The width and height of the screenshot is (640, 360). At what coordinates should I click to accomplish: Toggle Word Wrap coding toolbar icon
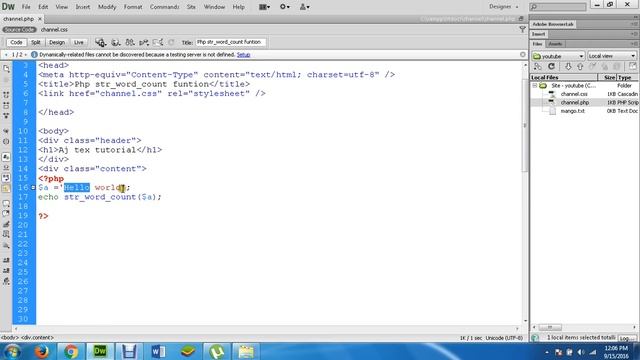[6, 178]
